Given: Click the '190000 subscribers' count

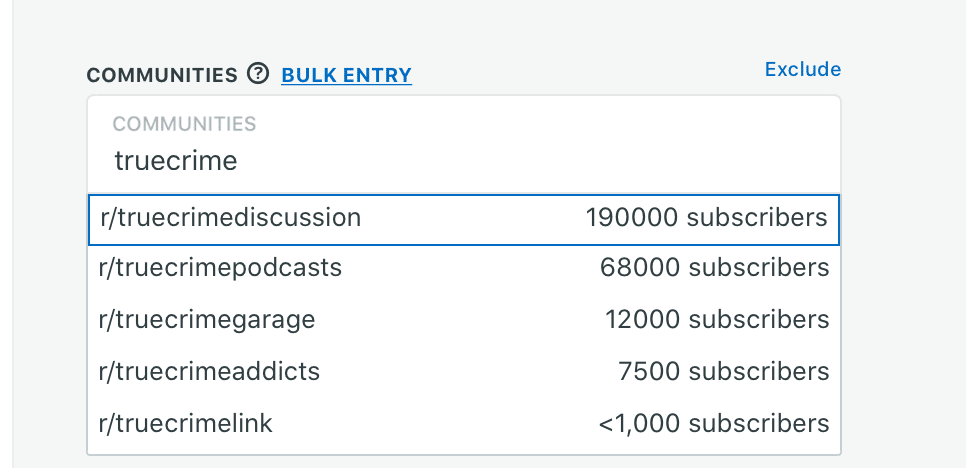Looking at the screenshot, I should (x=707, y=217).
